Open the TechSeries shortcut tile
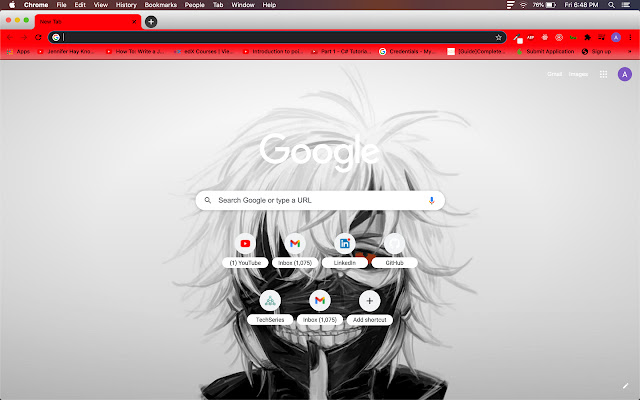The width and height of the screenshot is (640, 400). [x=270, y=307]
